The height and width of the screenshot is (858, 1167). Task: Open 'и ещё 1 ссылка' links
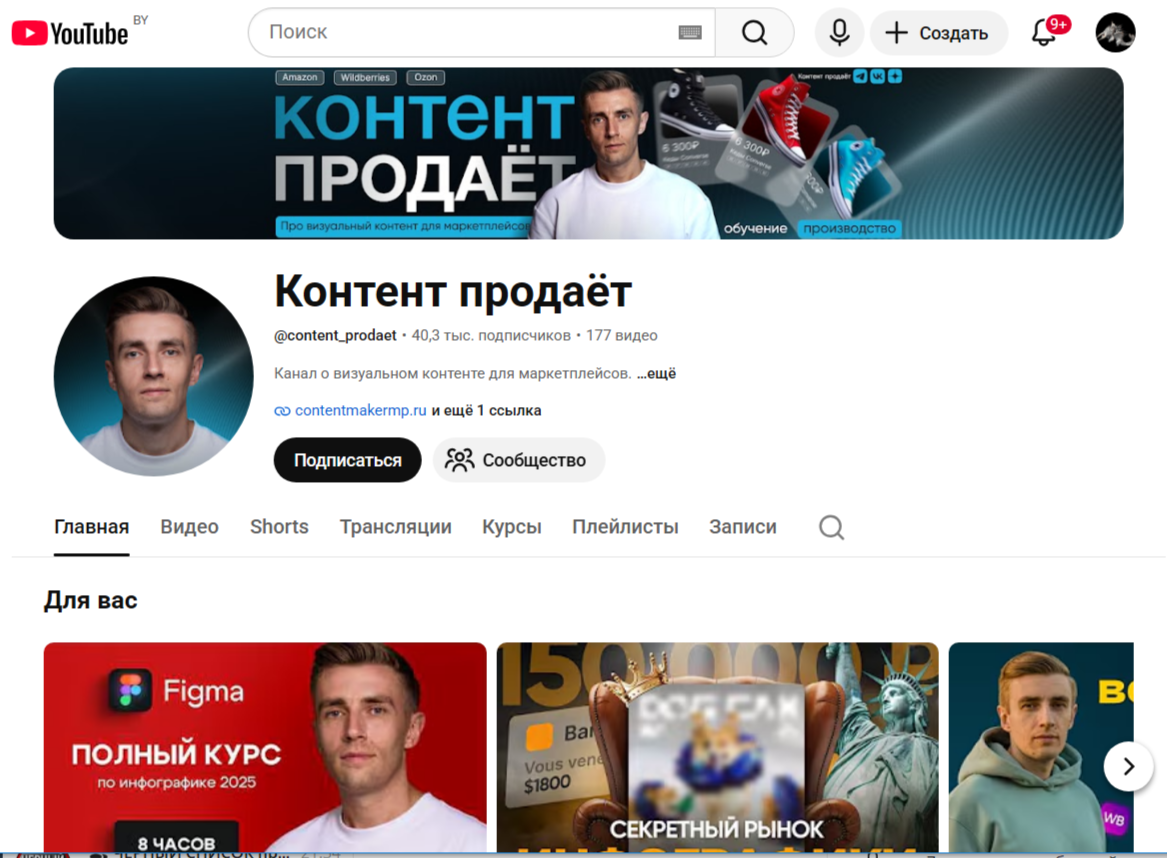[487, 410]
